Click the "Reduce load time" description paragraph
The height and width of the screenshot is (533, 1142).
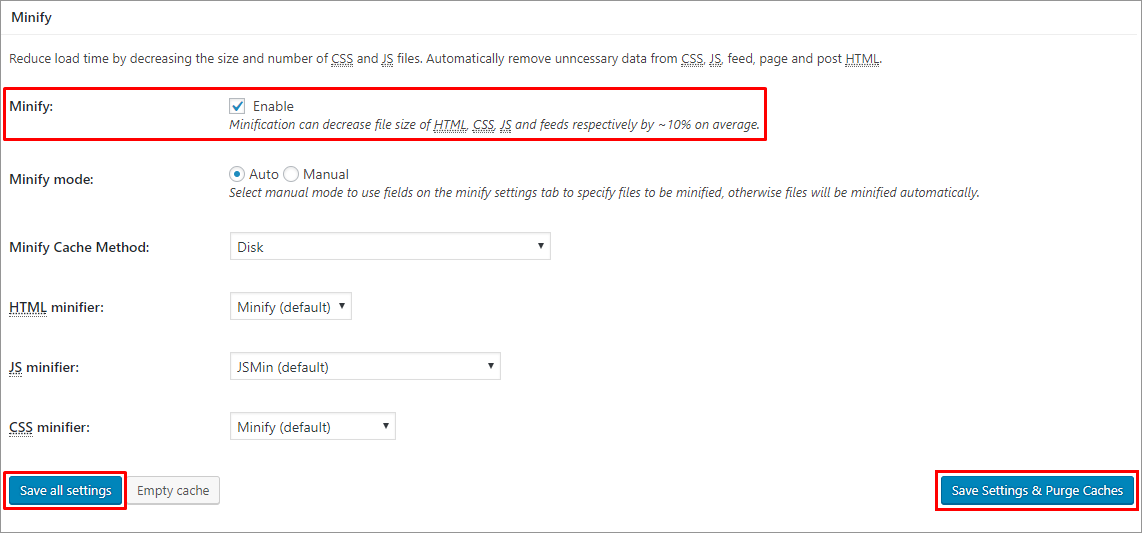pyautogui.click(x=445, y=59)
